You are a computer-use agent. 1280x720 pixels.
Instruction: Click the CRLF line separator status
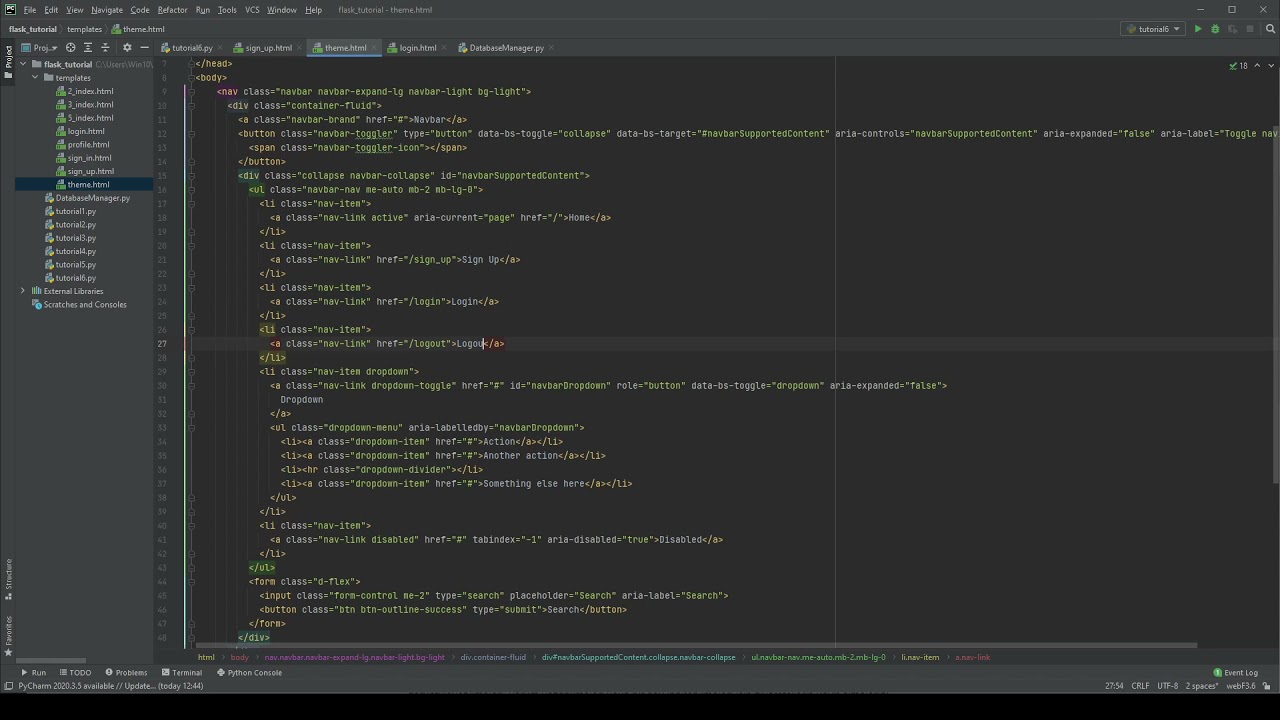[1141, 686]
